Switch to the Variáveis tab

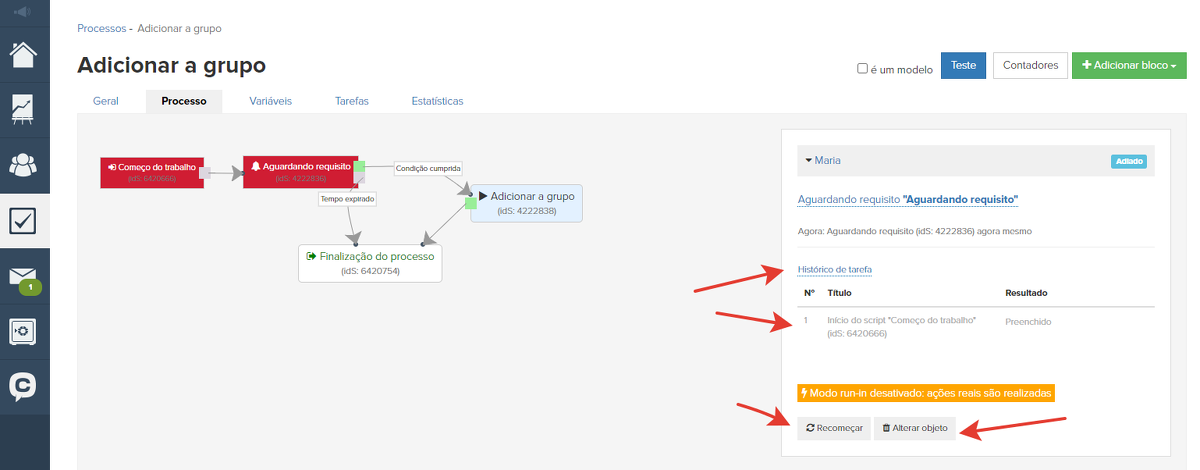(270, 101)
